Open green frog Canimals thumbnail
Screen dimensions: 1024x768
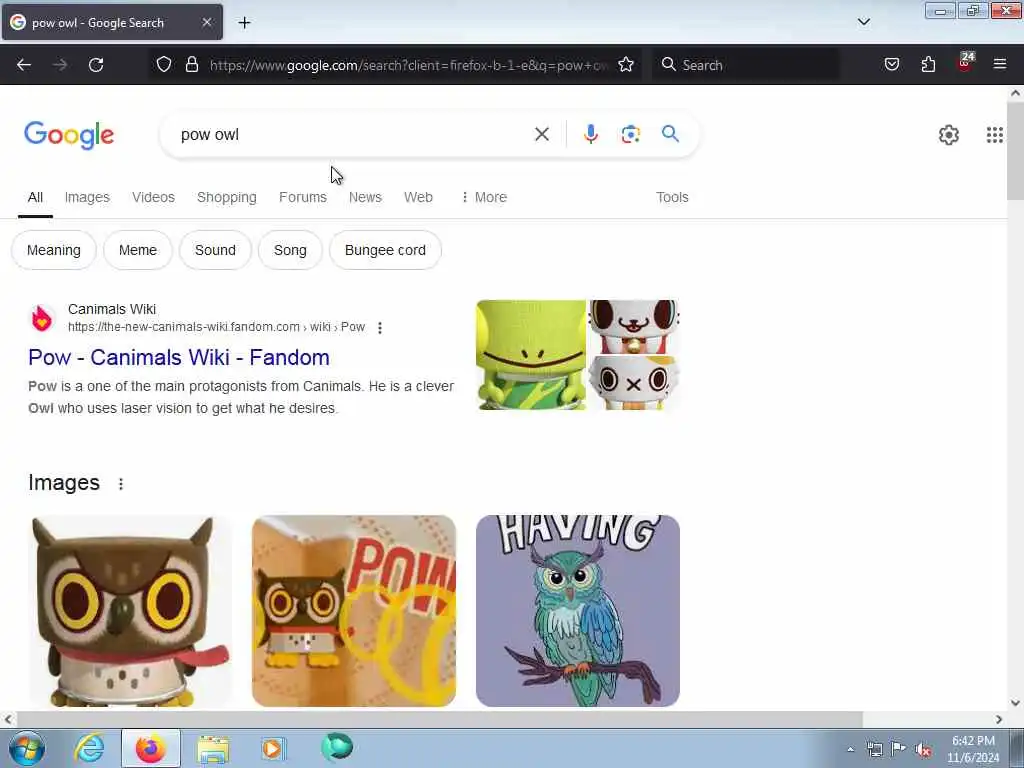tap(531, 355)
